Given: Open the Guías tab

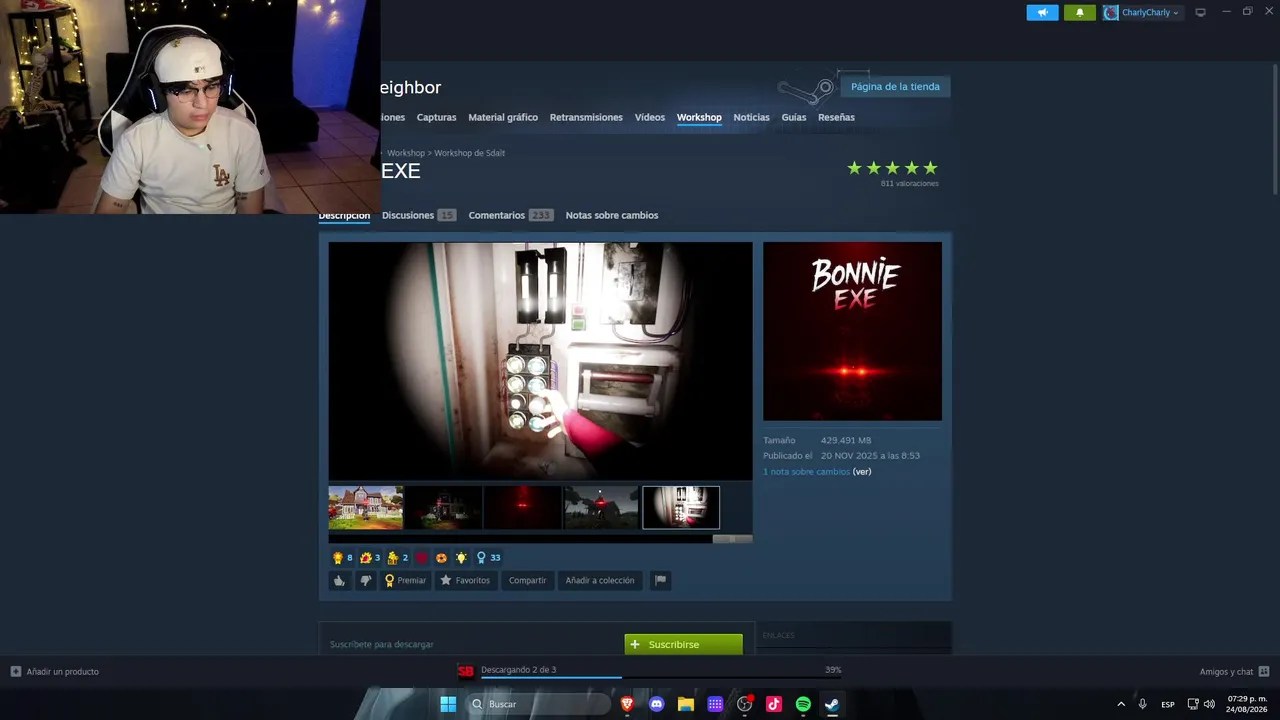Looking at the screenshot, I should click(794, 117).
